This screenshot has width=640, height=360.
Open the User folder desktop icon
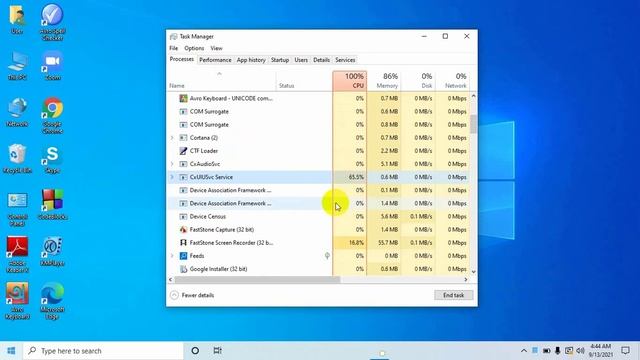[17, 19]
